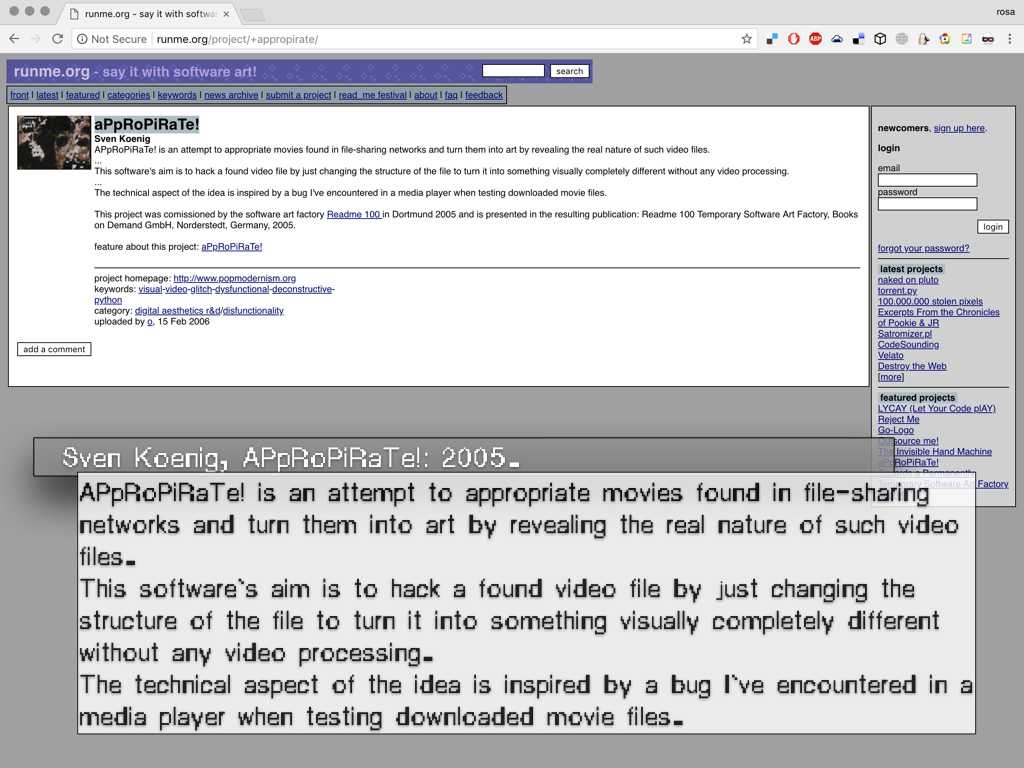Image resolution: width=1024 pixels, height=768 pixels.
Task: Click the [more] latest projects link
Action: point(891,377)
